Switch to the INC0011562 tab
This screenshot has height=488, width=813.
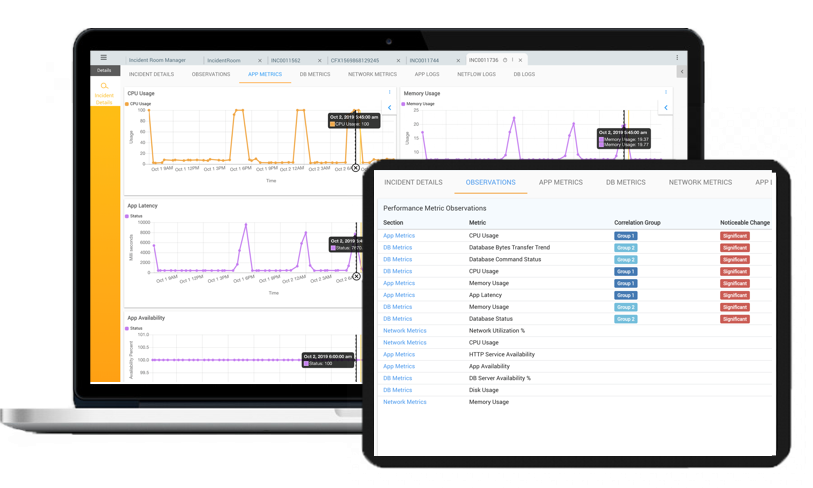[x=286, y=61]
